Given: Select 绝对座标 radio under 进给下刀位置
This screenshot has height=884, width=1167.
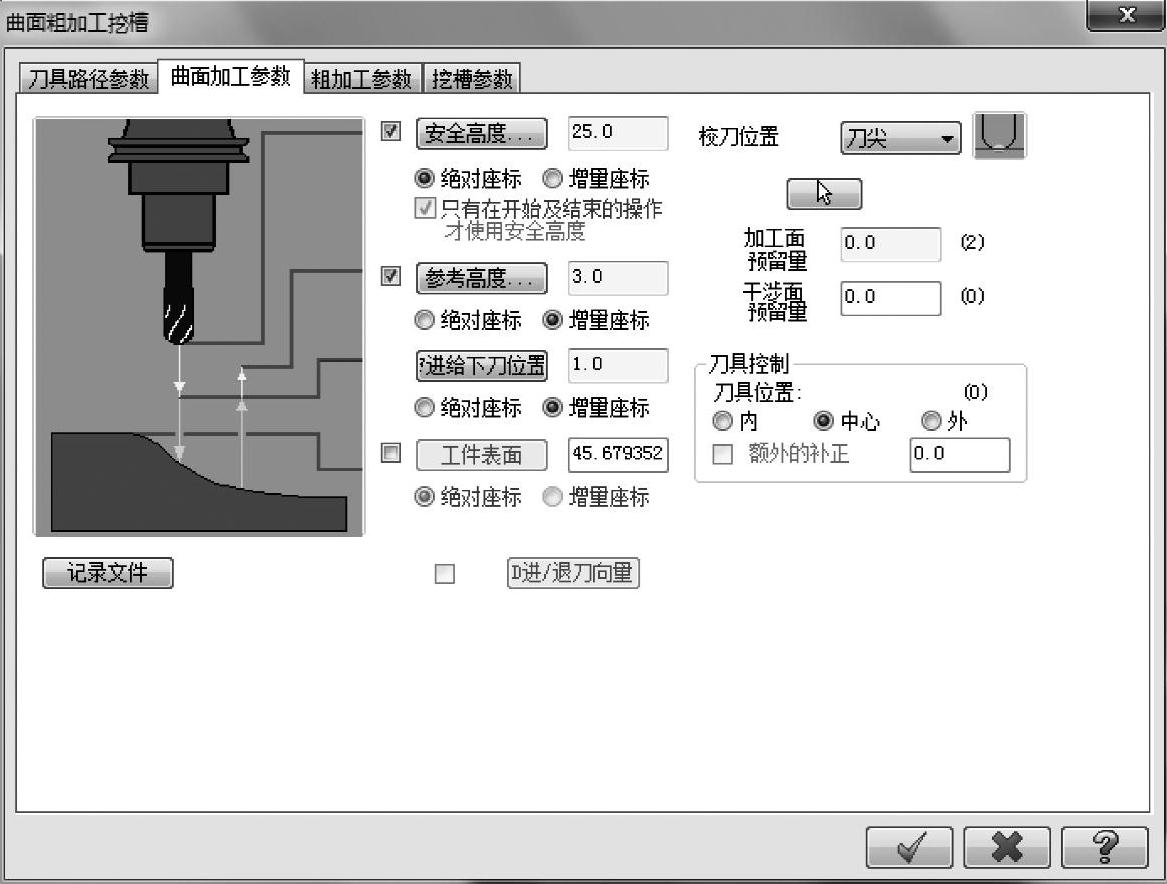Looking at the screenshot, I should (x=424, y=408).
